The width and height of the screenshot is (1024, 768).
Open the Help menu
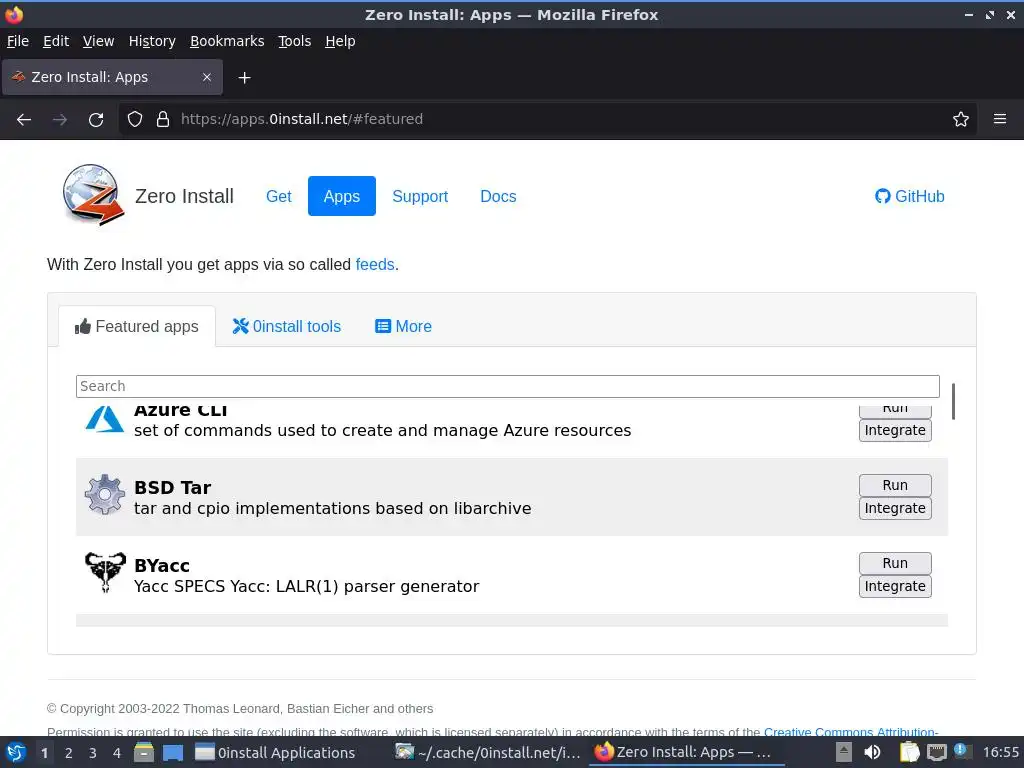pos(340,41)
